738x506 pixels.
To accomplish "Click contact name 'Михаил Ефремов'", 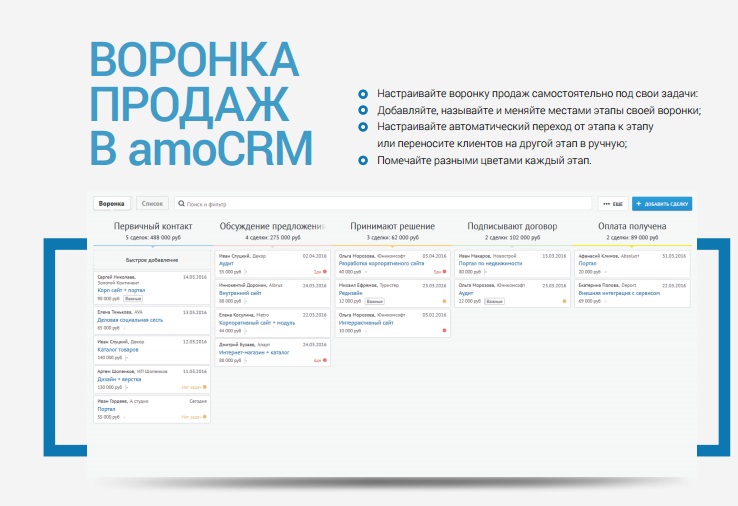I will [x=358, y=285].
